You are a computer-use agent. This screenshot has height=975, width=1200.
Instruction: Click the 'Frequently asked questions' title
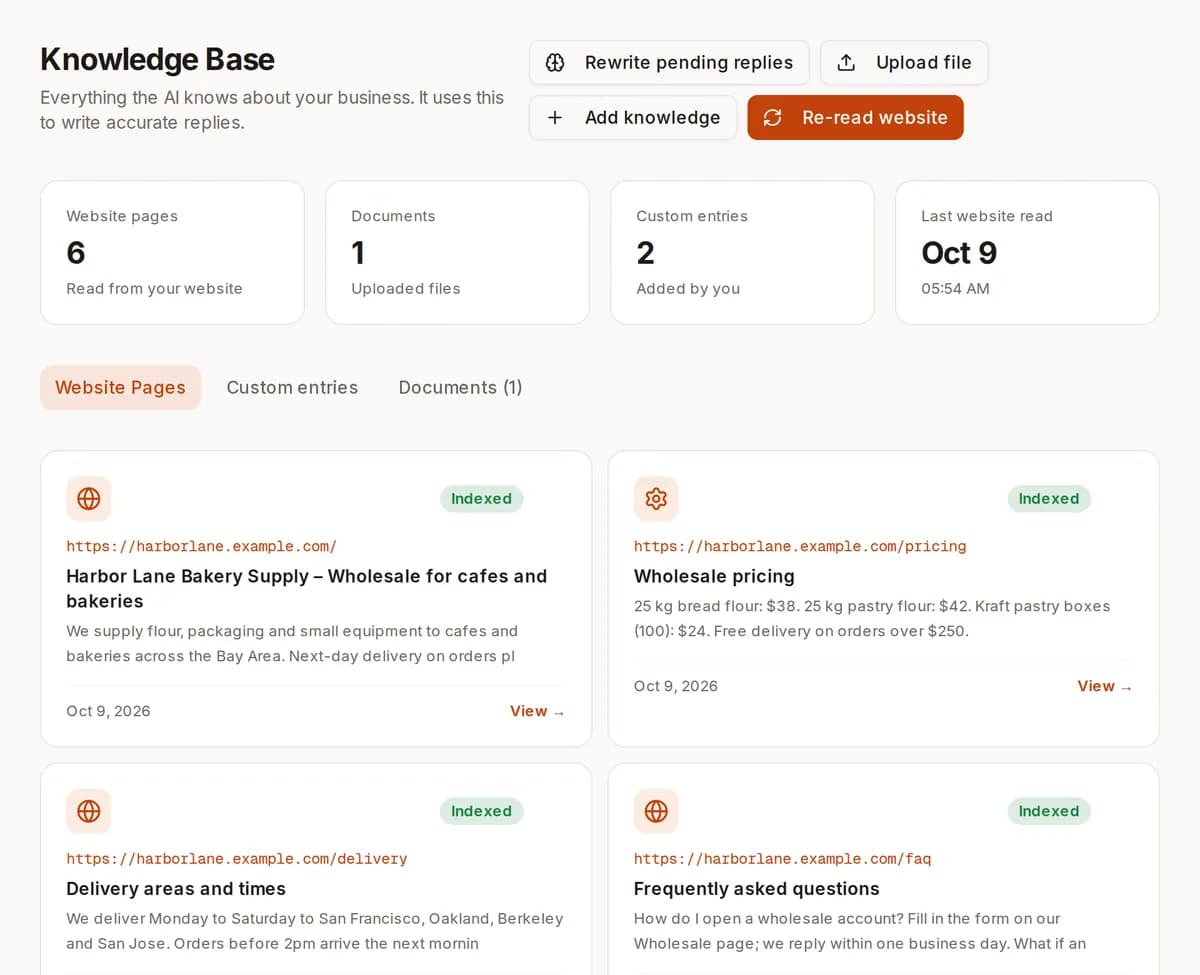757,889
